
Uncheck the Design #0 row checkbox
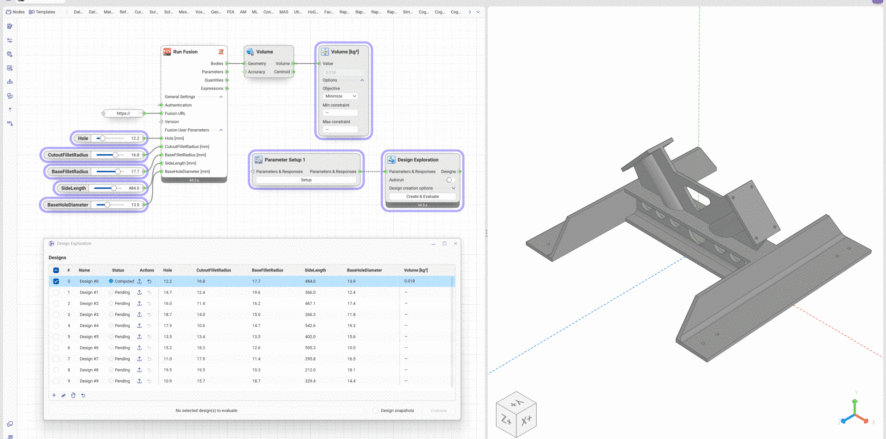click(56, 281)
